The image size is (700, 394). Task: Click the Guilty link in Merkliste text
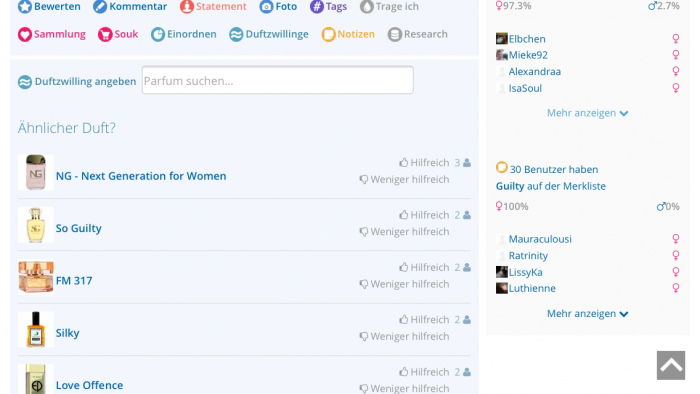pos(510,186)
